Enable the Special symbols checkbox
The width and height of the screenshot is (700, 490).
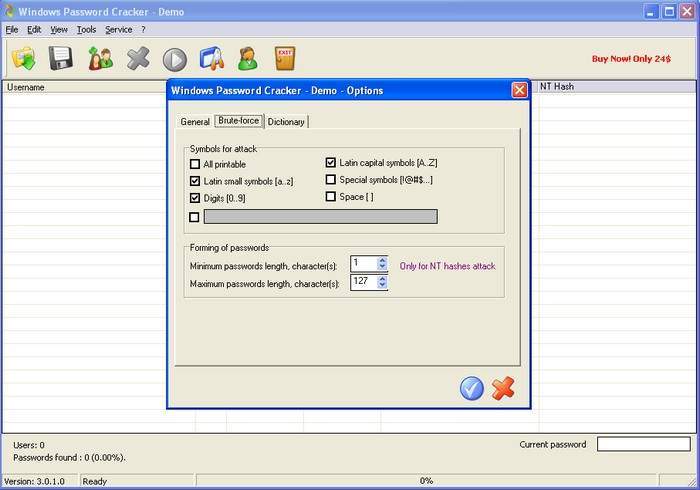tap(331, 180)
